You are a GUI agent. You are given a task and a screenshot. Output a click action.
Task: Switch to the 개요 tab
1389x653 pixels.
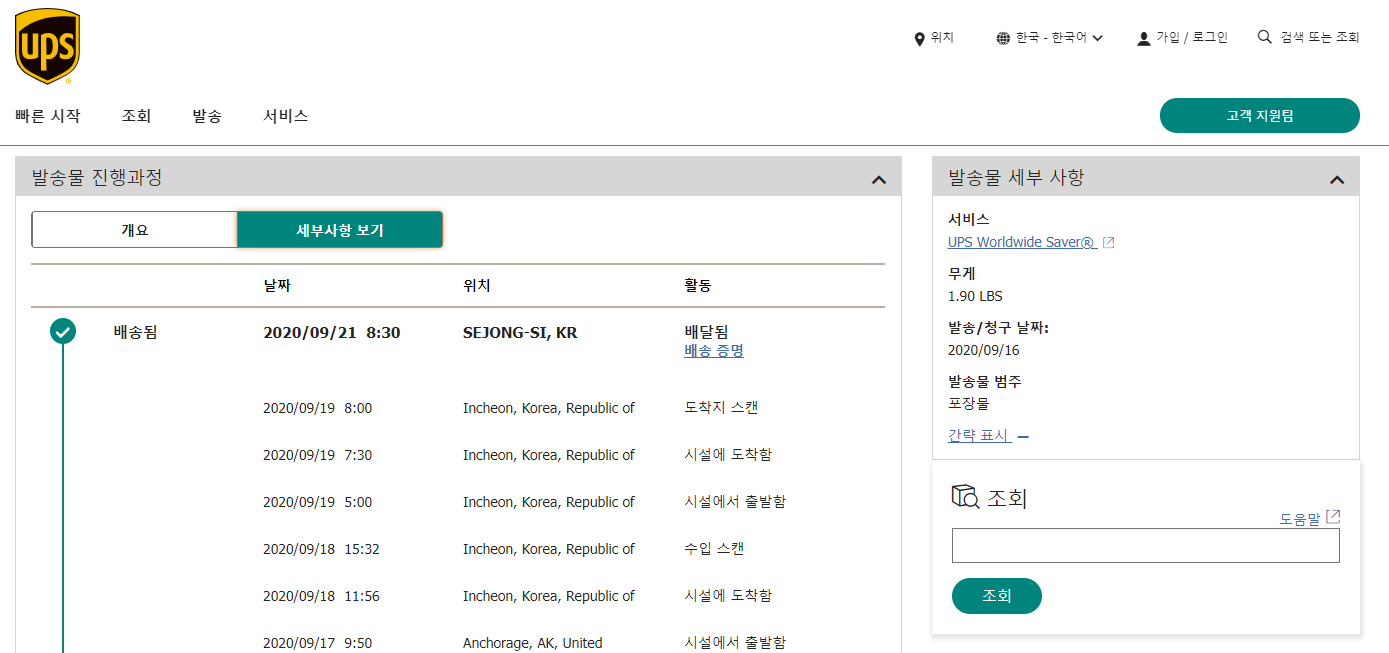(x=134, y=229)
